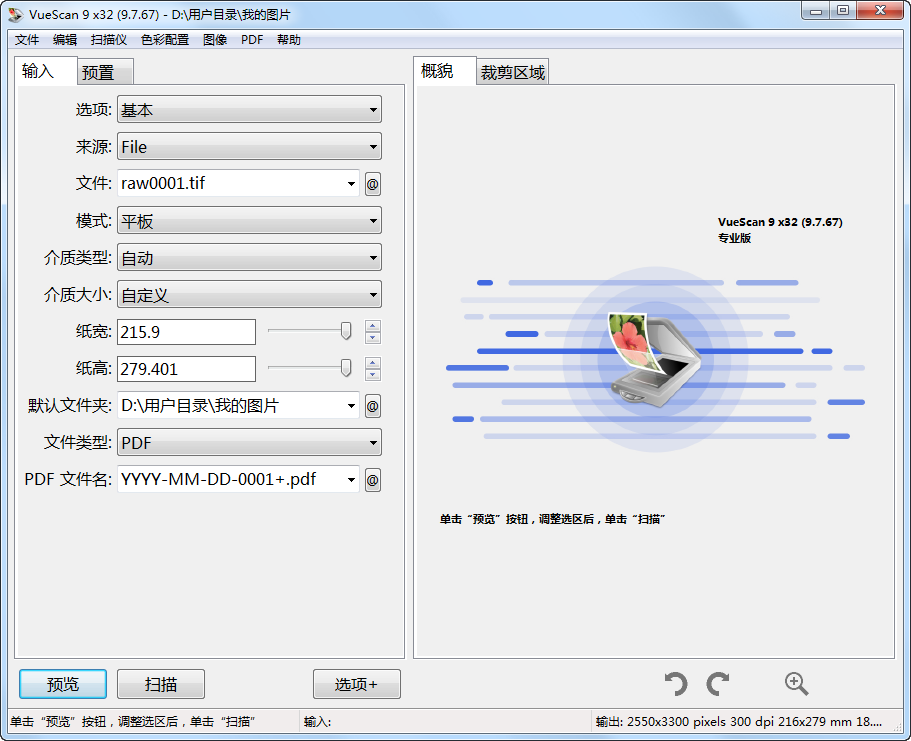Open the 文件类型 dropdown showing PDF

click(x=249, y=443)
